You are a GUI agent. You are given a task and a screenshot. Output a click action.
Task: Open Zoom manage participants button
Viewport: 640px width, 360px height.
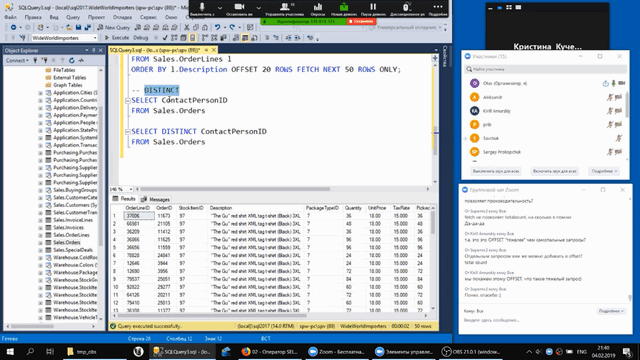[x=285, y=8]
